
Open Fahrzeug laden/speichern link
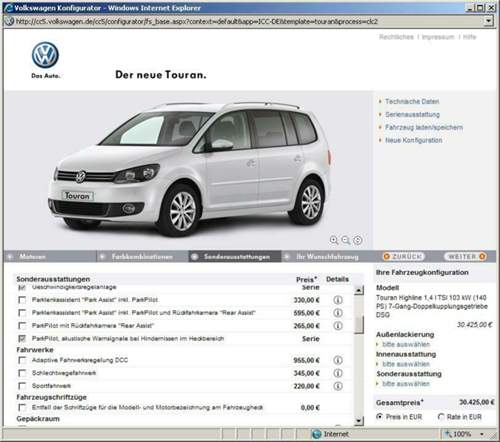tap(424, 127)
